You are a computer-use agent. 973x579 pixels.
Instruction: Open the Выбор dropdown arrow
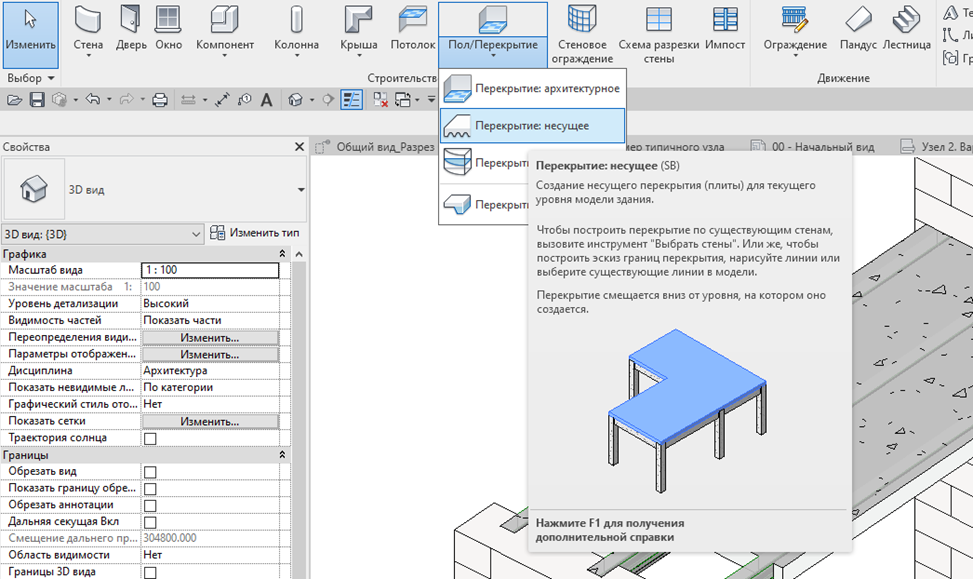pos(51,78)
